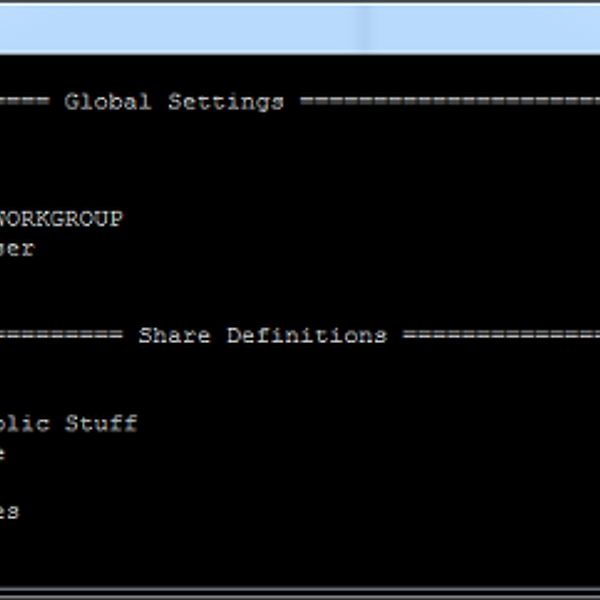Viewport: 600px width, 600px height.
Task: Place cursor on the word 'Settings'
Action: [226, 102]
